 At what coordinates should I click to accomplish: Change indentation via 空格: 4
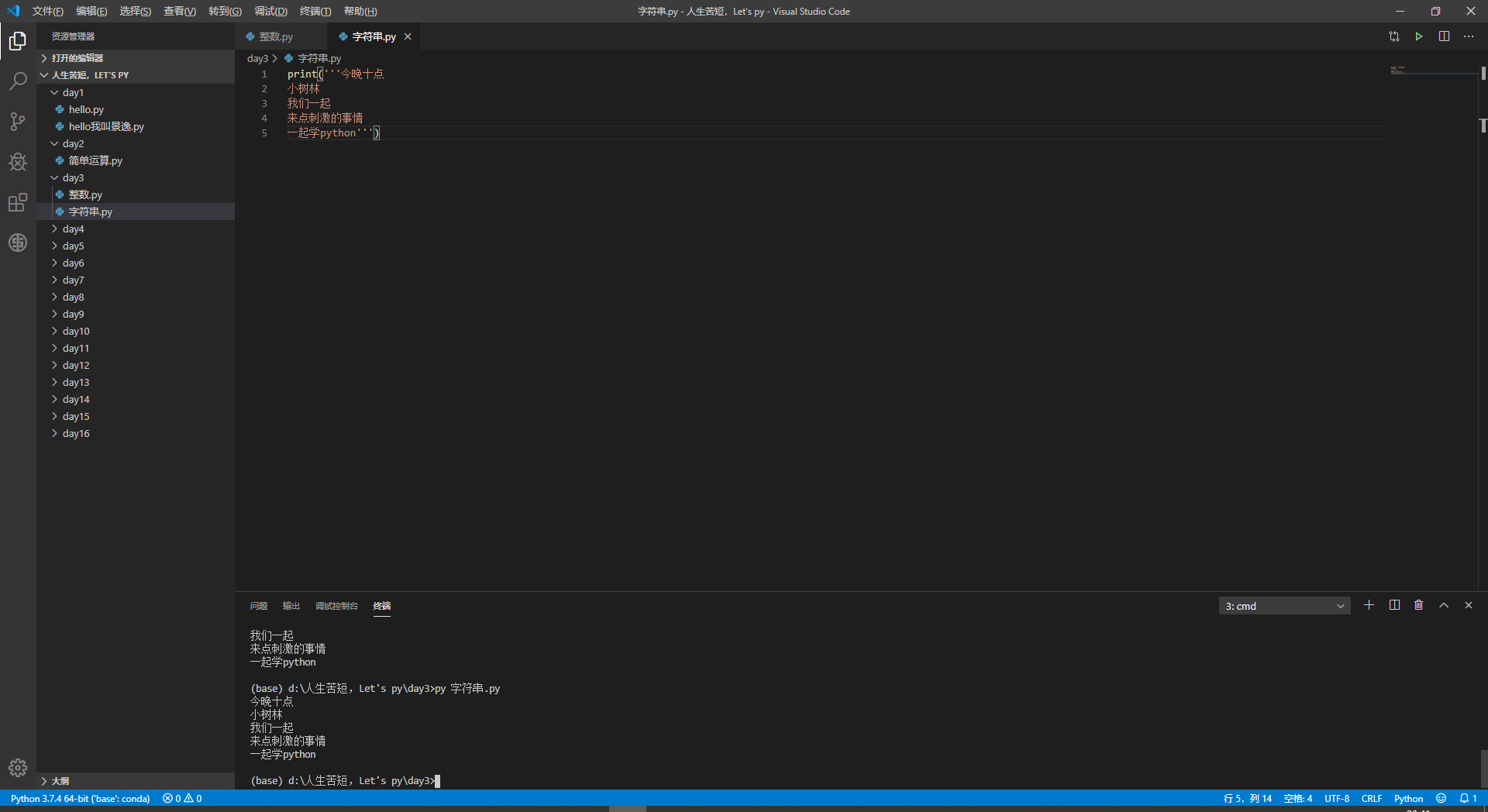[x=1298, y=798]
